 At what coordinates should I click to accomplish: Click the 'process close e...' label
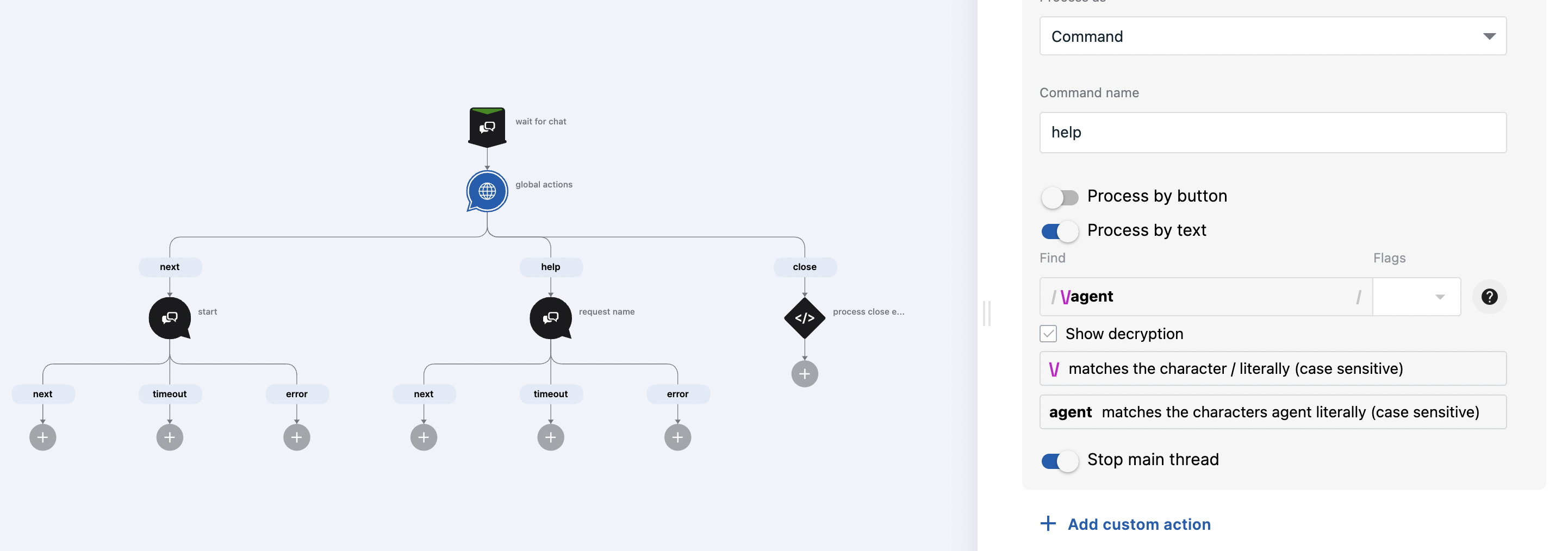click(869, 311)
